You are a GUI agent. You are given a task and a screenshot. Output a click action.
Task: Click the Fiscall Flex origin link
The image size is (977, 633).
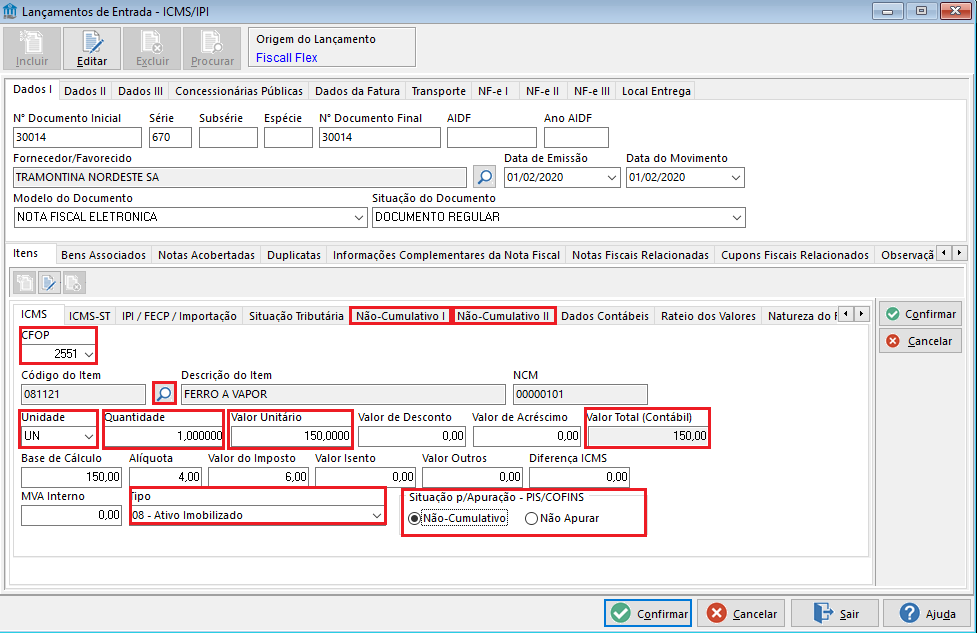coord(287,58)
